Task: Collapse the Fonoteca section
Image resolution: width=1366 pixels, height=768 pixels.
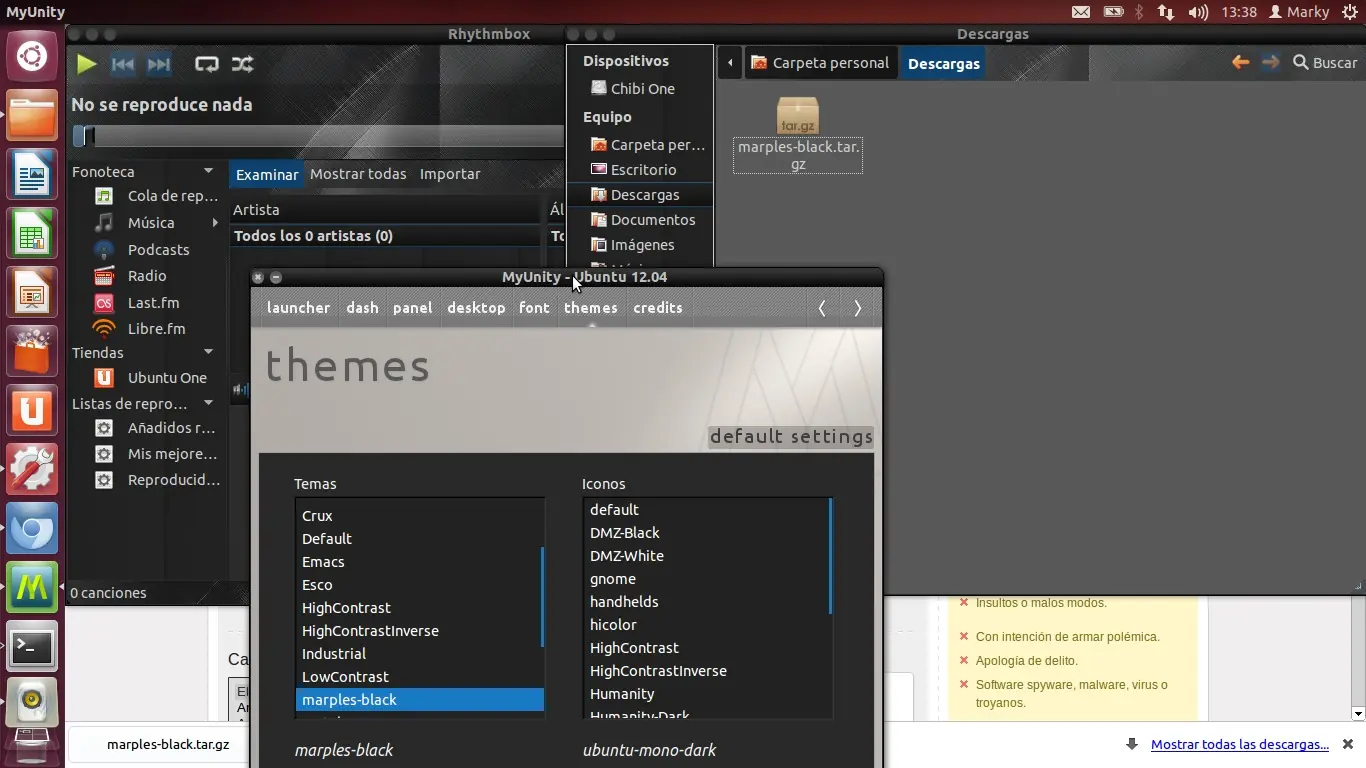Action: (x=208, y=171)
